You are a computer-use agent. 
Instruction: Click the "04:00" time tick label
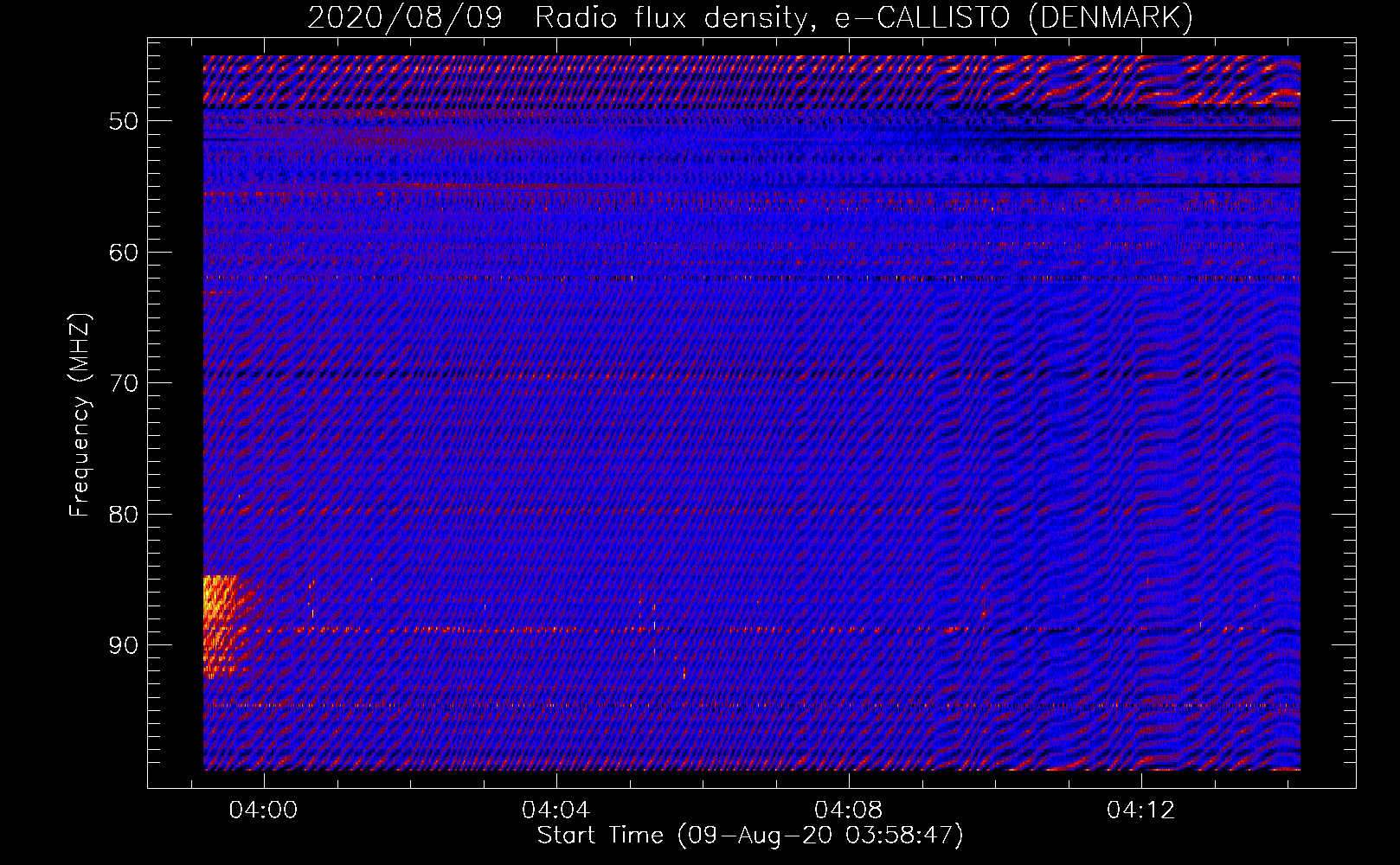coord(263,811)
